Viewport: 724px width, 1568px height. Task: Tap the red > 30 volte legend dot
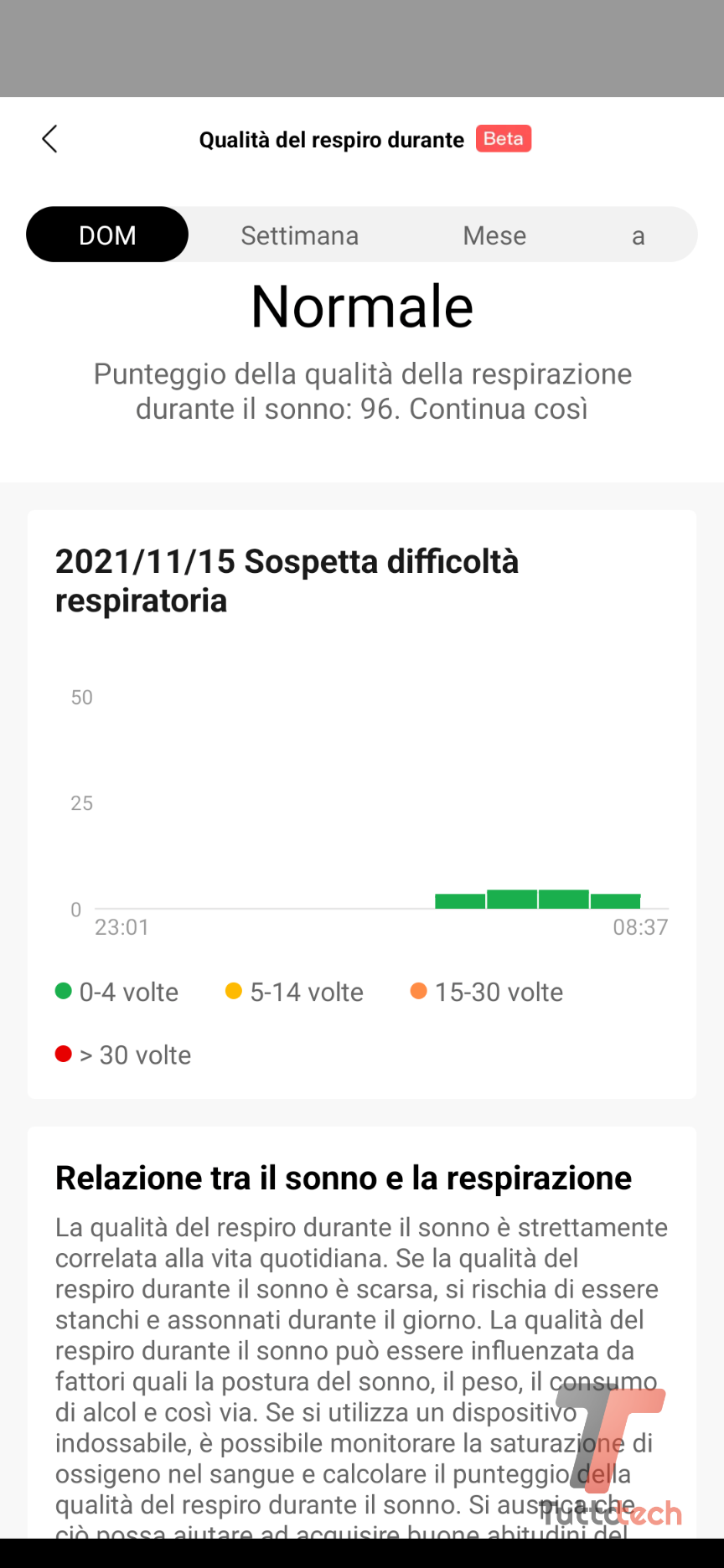[x=64, y=1055]
